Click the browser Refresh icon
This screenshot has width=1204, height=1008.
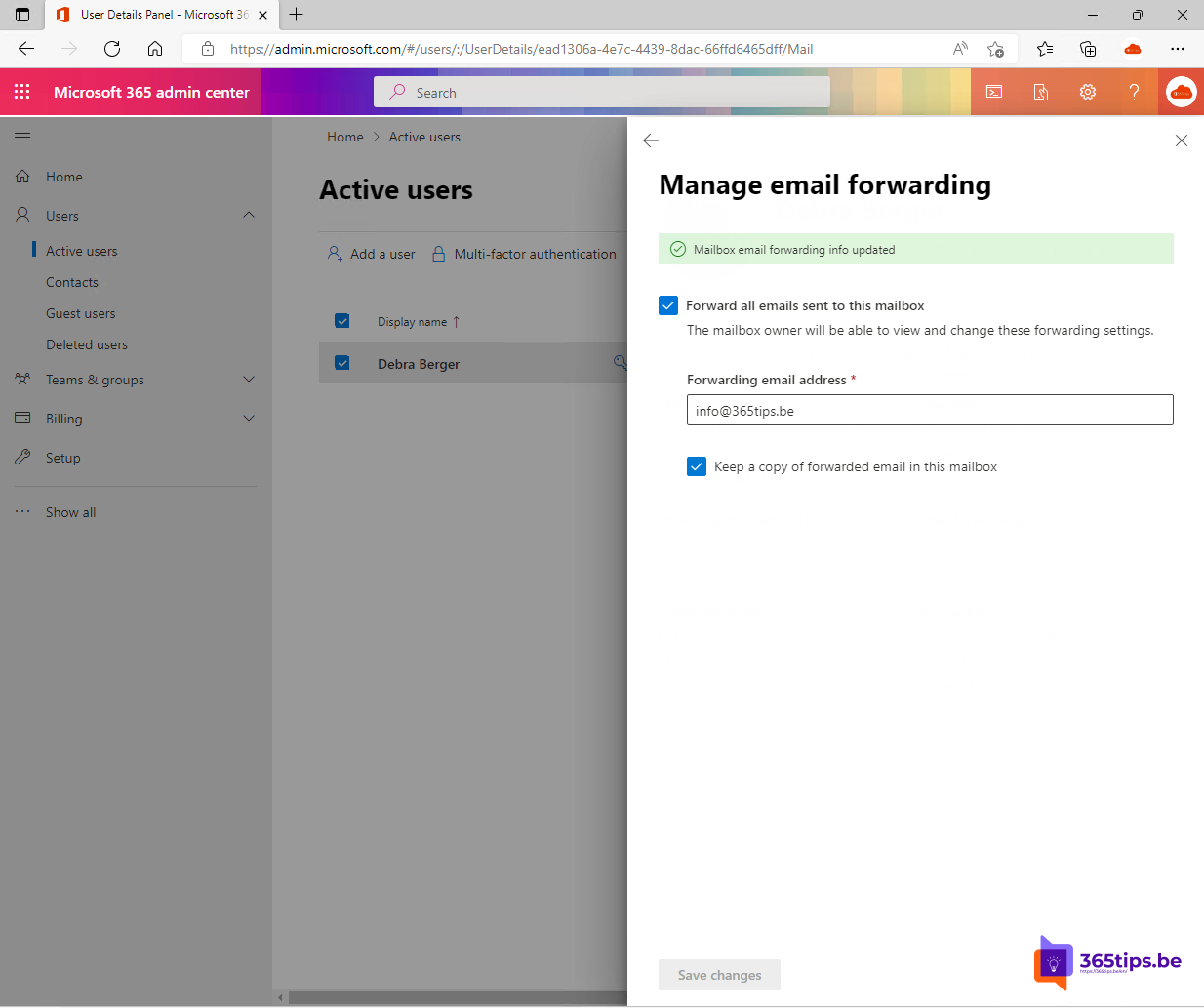tap(112, 49)
